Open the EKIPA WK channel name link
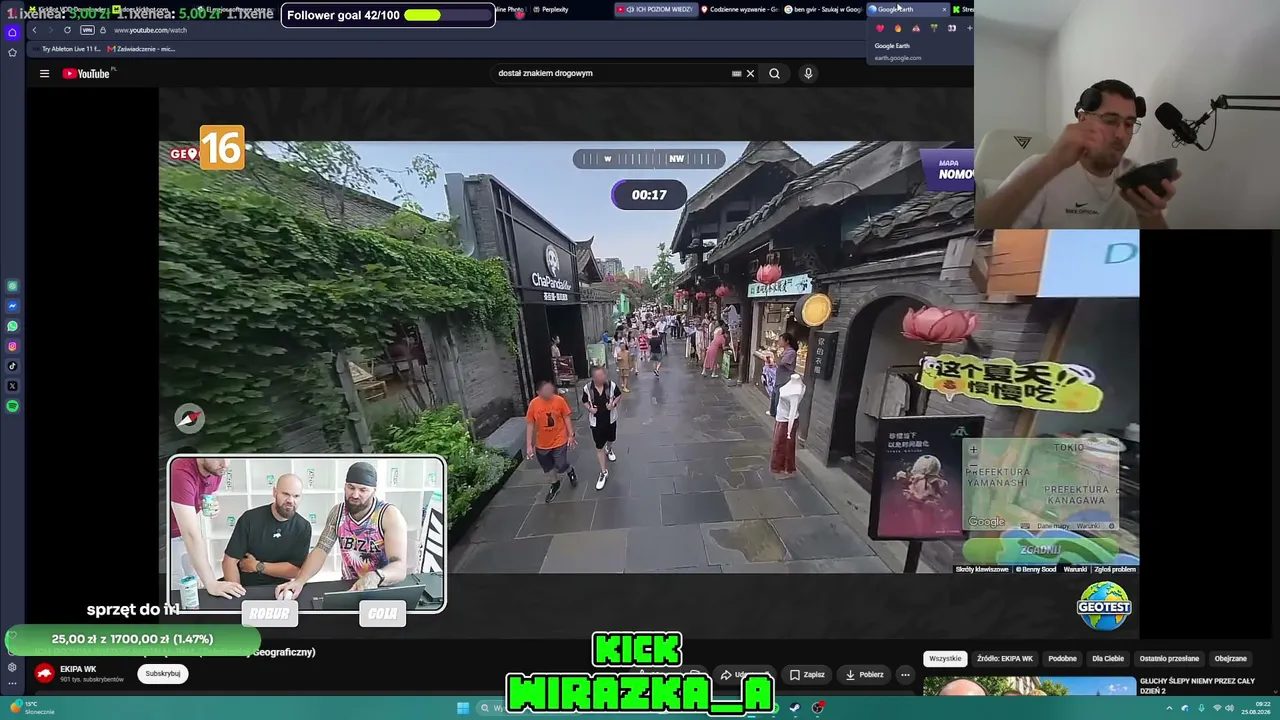 (78, 669)
